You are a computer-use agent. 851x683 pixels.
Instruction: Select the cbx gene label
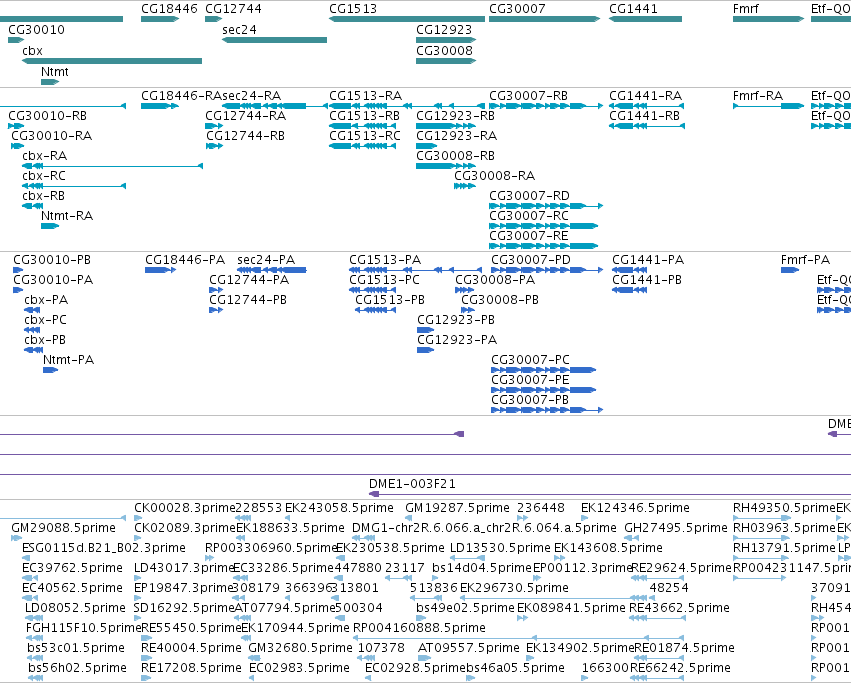coord(32,51)
